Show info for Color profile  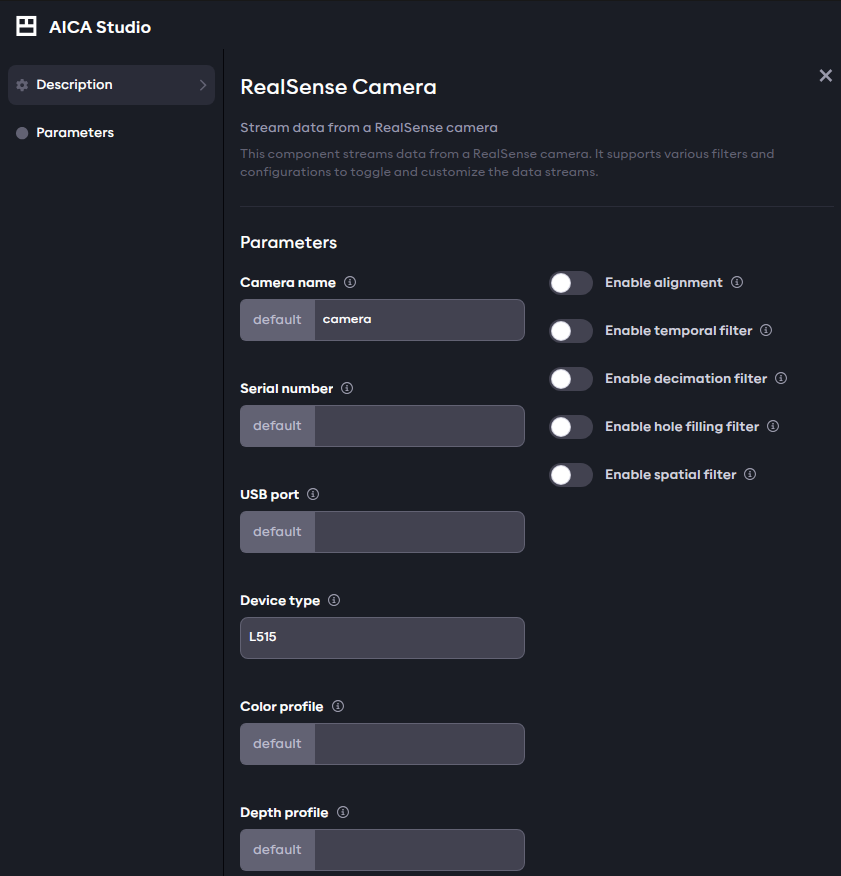tap(338, 706)
